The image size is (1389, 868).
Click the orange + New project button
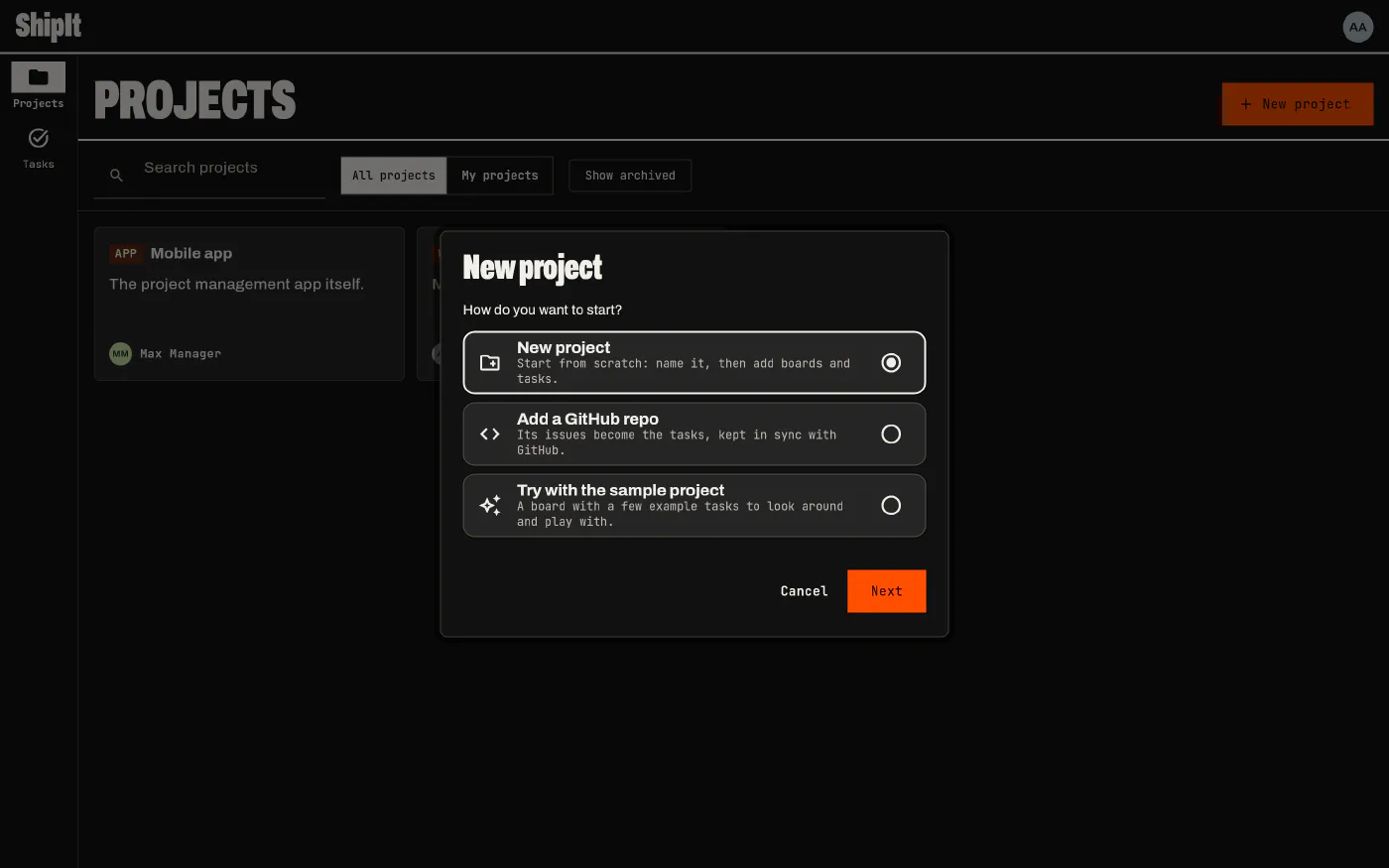[1298, 104]
